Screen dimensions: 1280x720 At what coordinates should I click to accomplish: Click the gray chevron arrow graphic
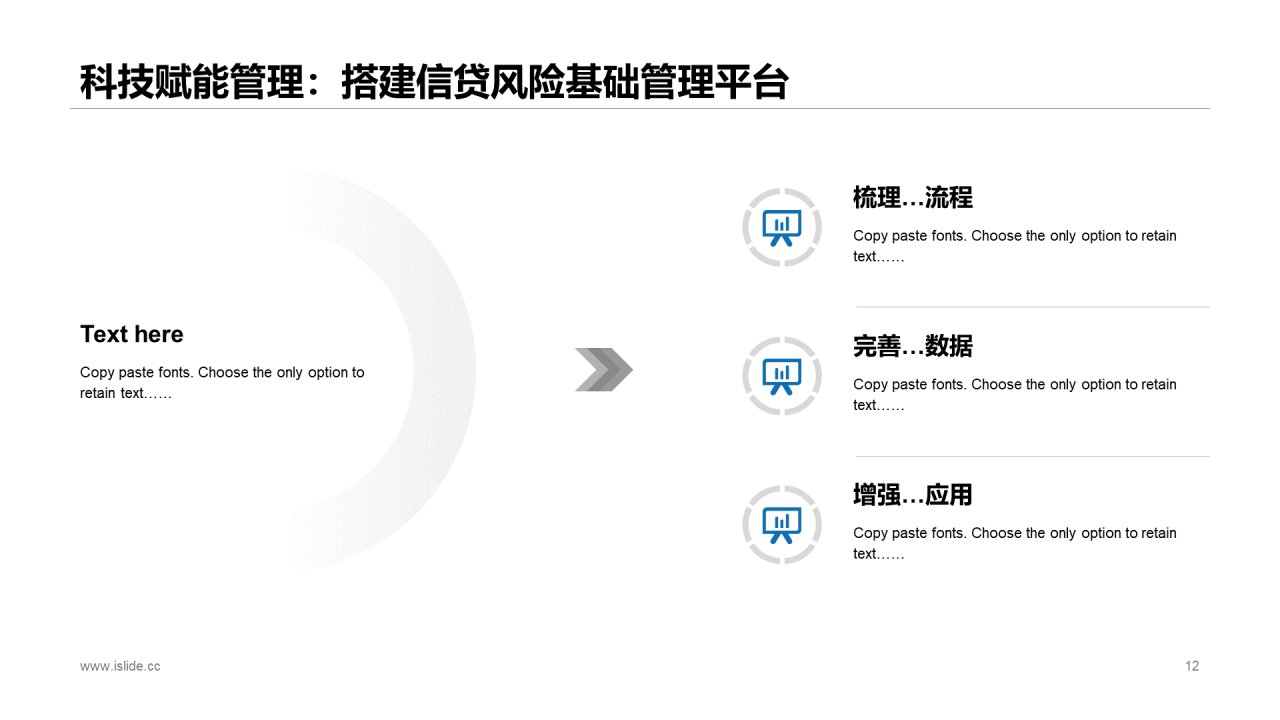[x=604, y=369]
